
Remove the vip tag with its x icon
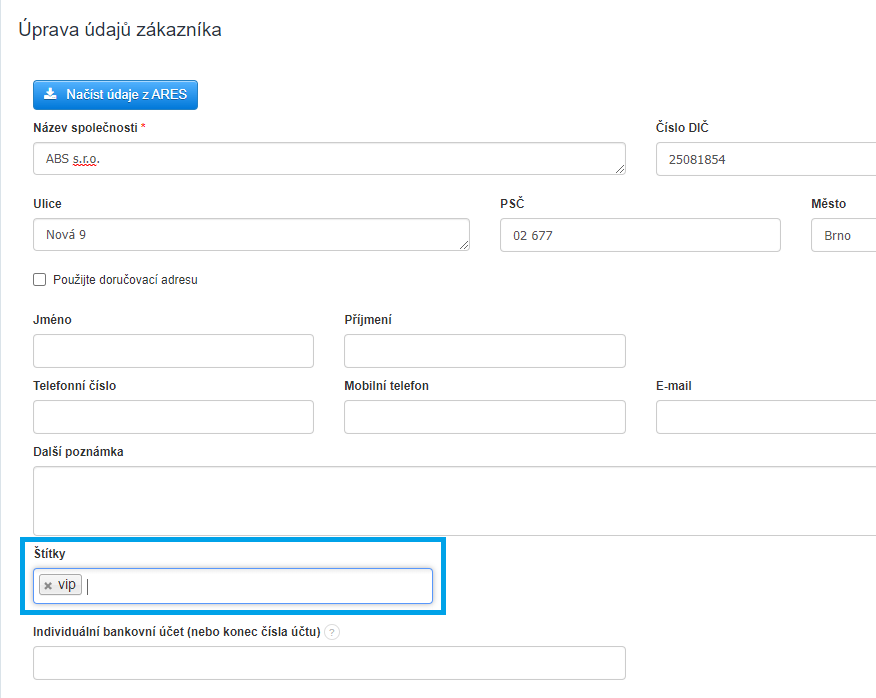(48, 586)
